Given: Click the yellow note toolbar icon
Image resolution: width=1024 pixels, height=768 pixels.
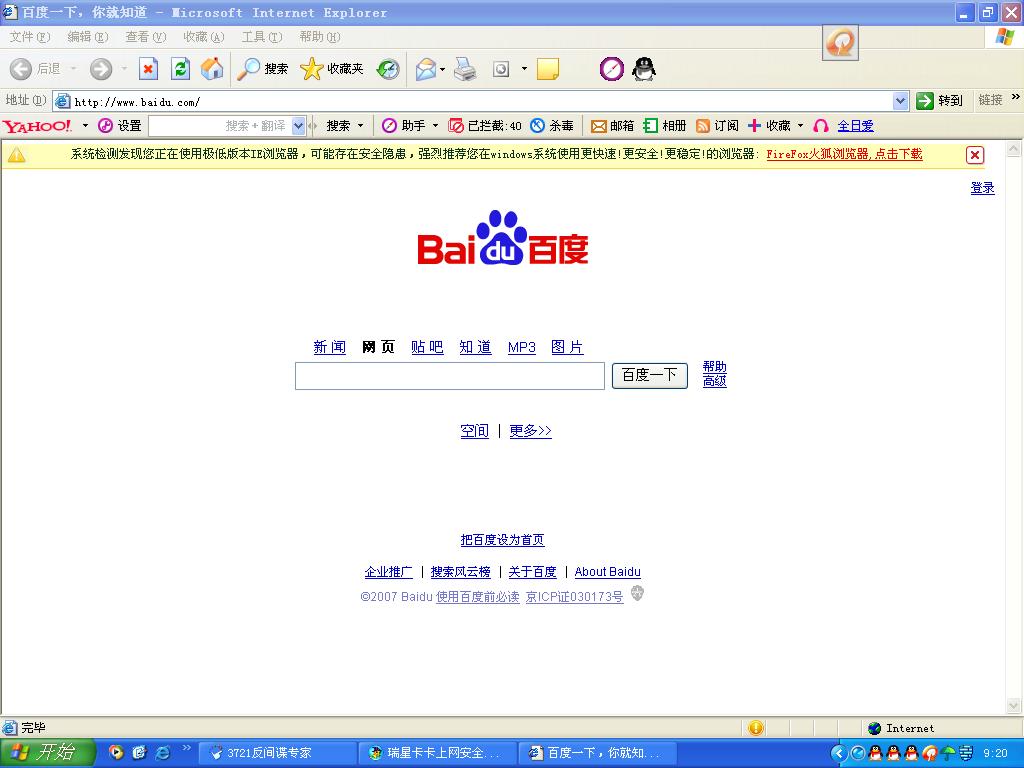Looking at the screenshot, I should (547, 69).
